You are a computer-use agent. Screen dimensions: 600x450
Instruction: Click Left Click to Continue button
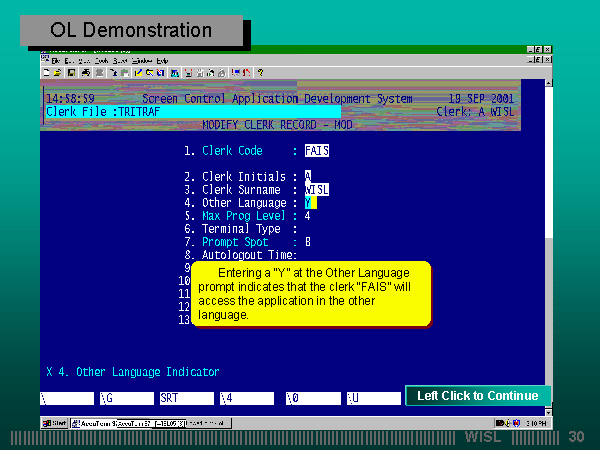(477, 396)
